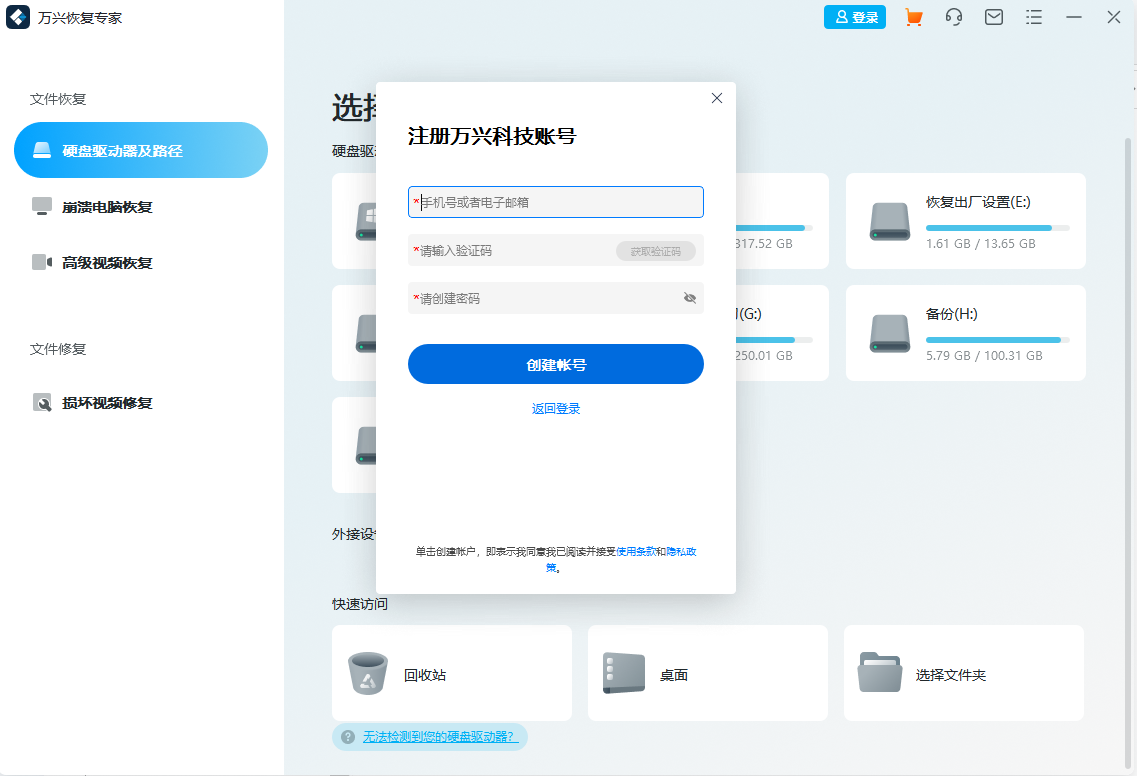
Task: Click the headset customer support icon
Action: pos(953,17)
